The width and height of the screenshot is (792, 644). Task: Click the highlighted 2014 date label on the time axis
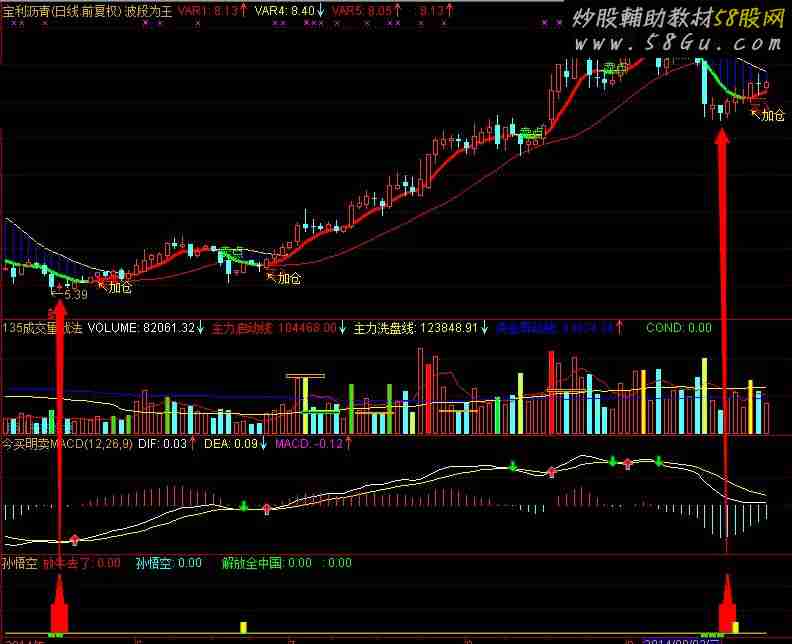pyautogui.click(x=682, y=641)
